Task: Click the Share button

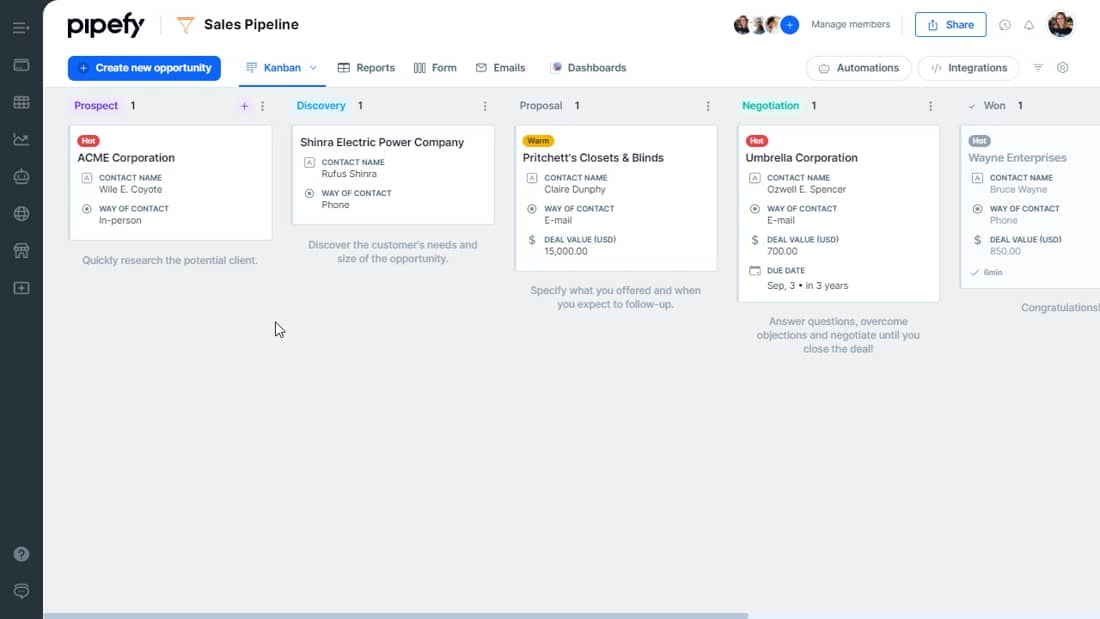Action: tap(951, 25)
